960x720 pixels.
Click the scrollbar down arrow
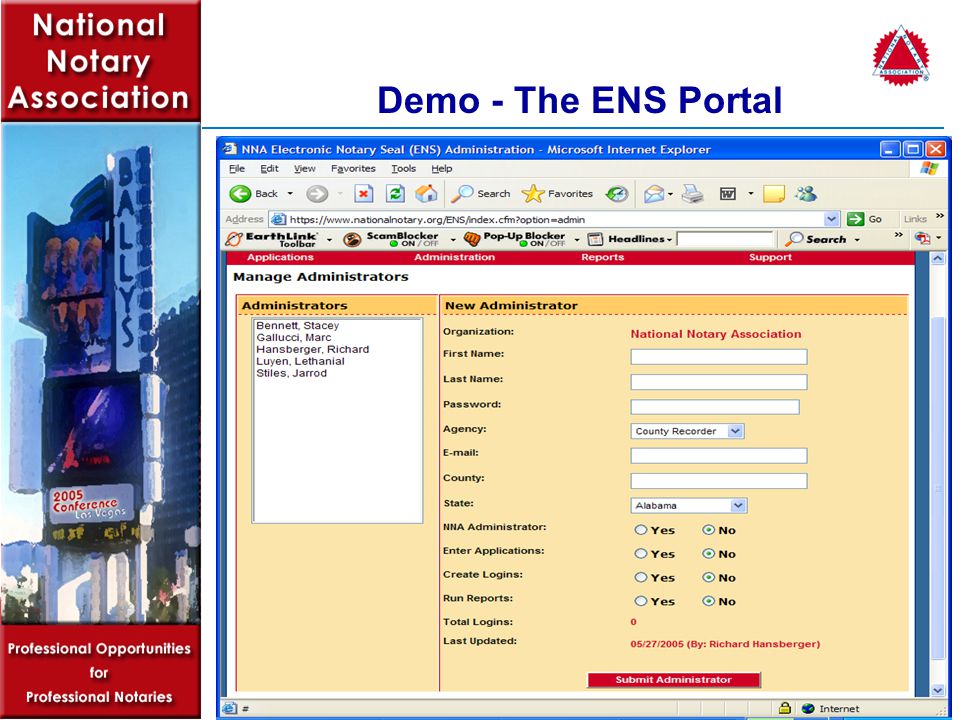click(938, 690)
